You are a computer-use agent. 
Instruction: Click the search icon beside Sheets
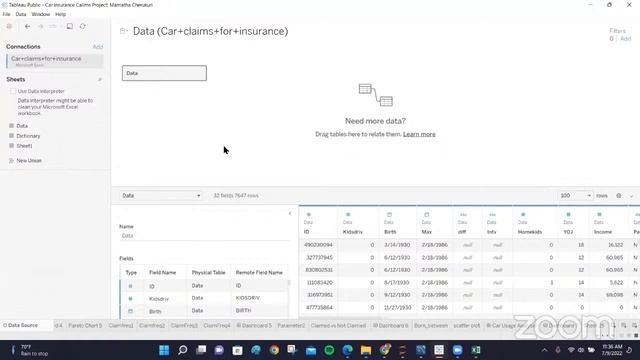pyautogui.click(x=100, y=79)
